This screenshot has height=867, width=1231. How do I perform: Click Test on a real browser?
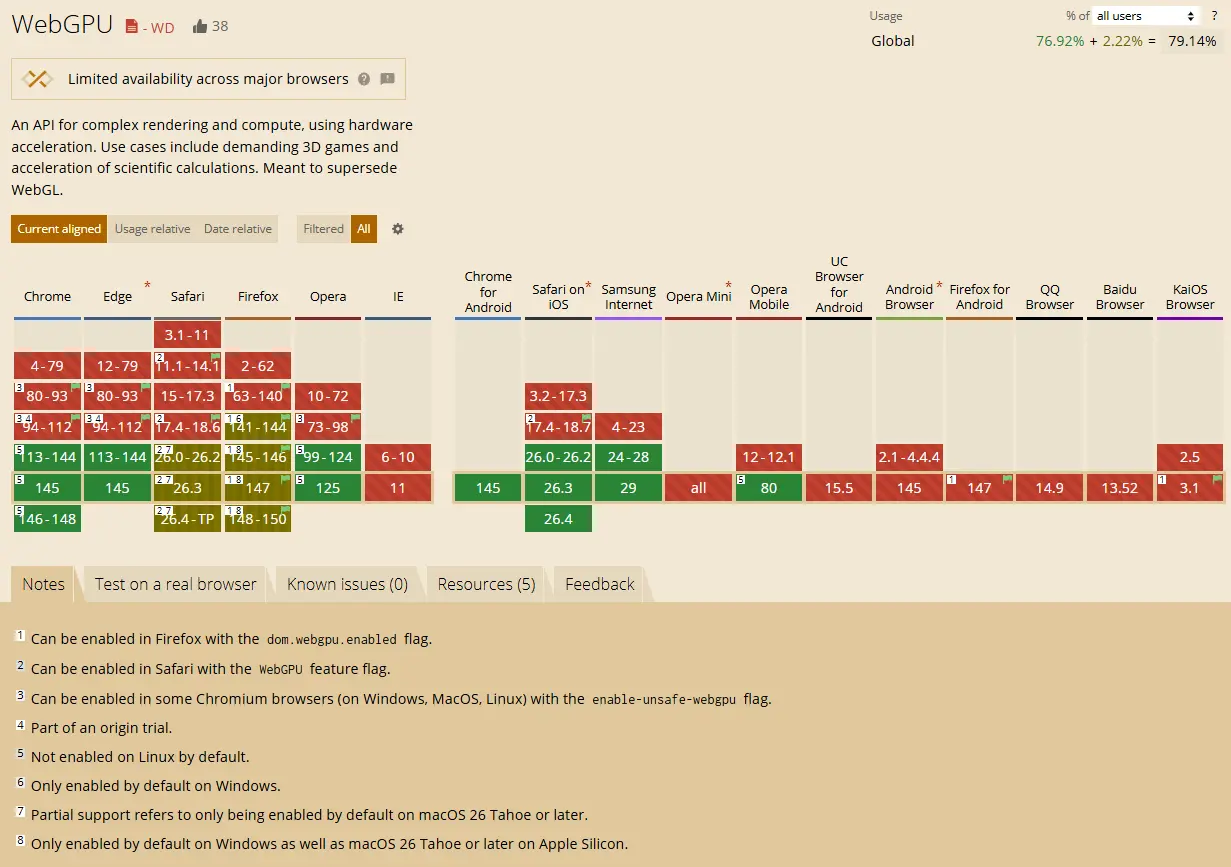click(174, 584)
